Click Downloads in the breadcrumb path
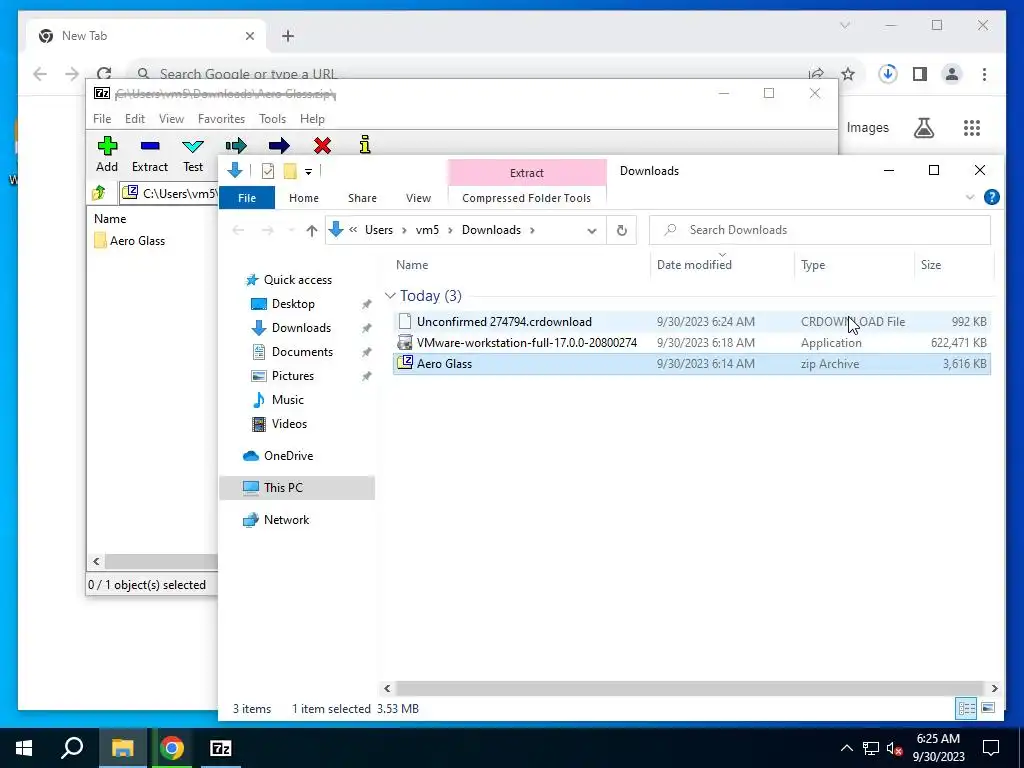1024x768 pixels. [x=491, y=230]
